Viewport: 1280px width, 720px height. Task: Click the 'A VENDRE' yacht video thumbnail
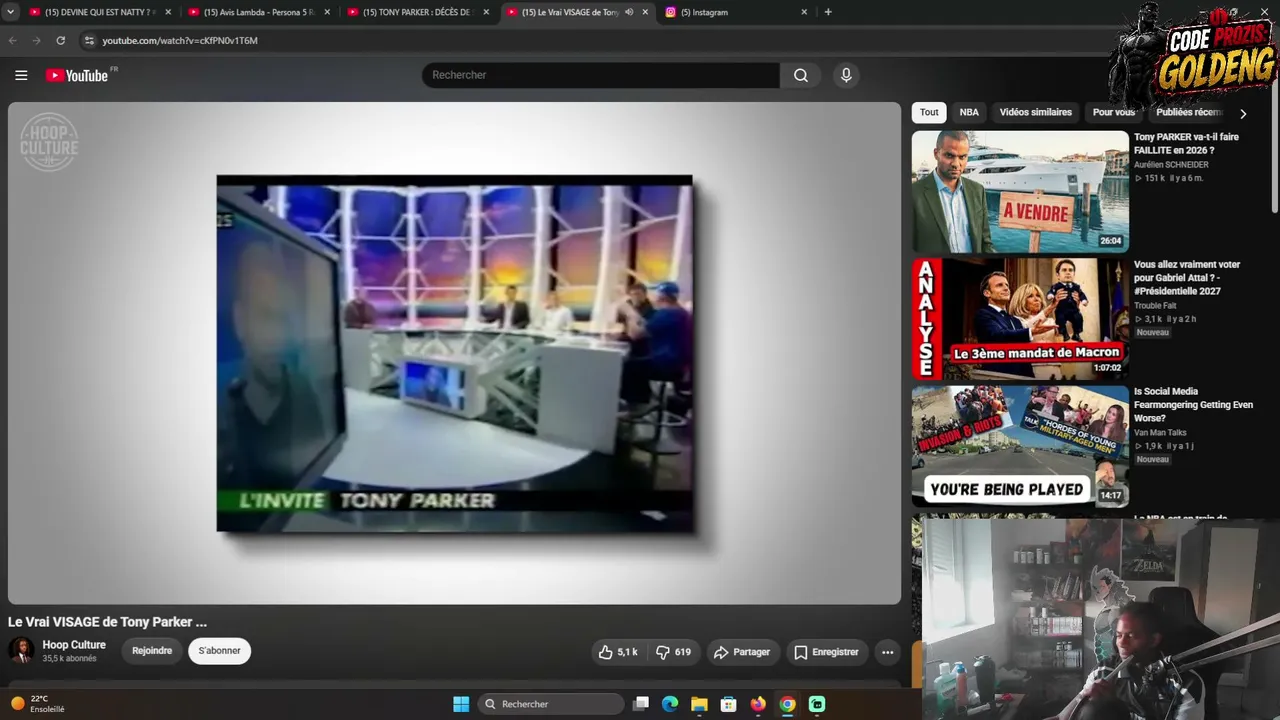(1020, 191)
